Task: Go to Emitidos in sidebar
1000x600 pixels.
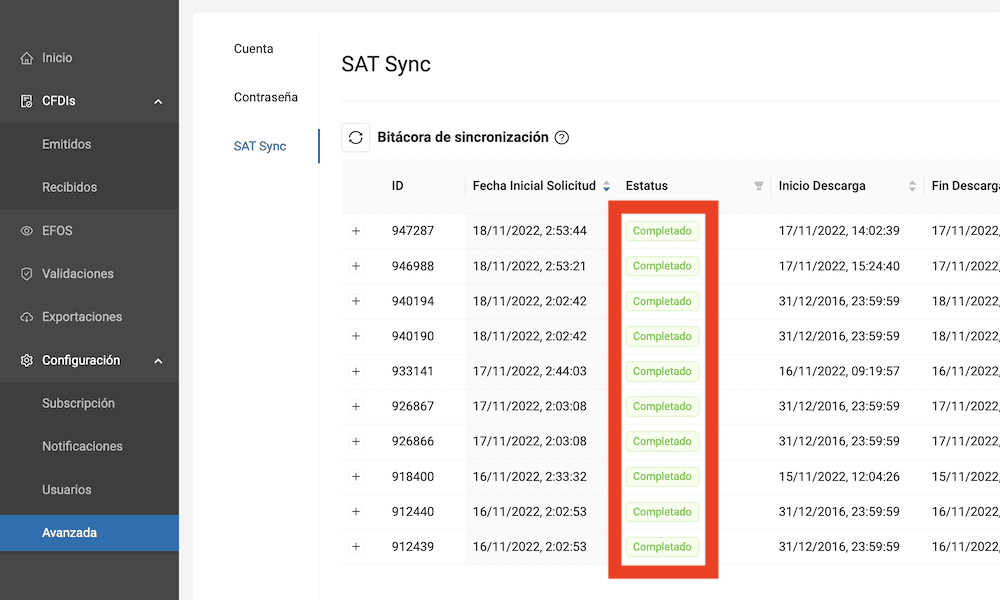Action: pos(66,144)
